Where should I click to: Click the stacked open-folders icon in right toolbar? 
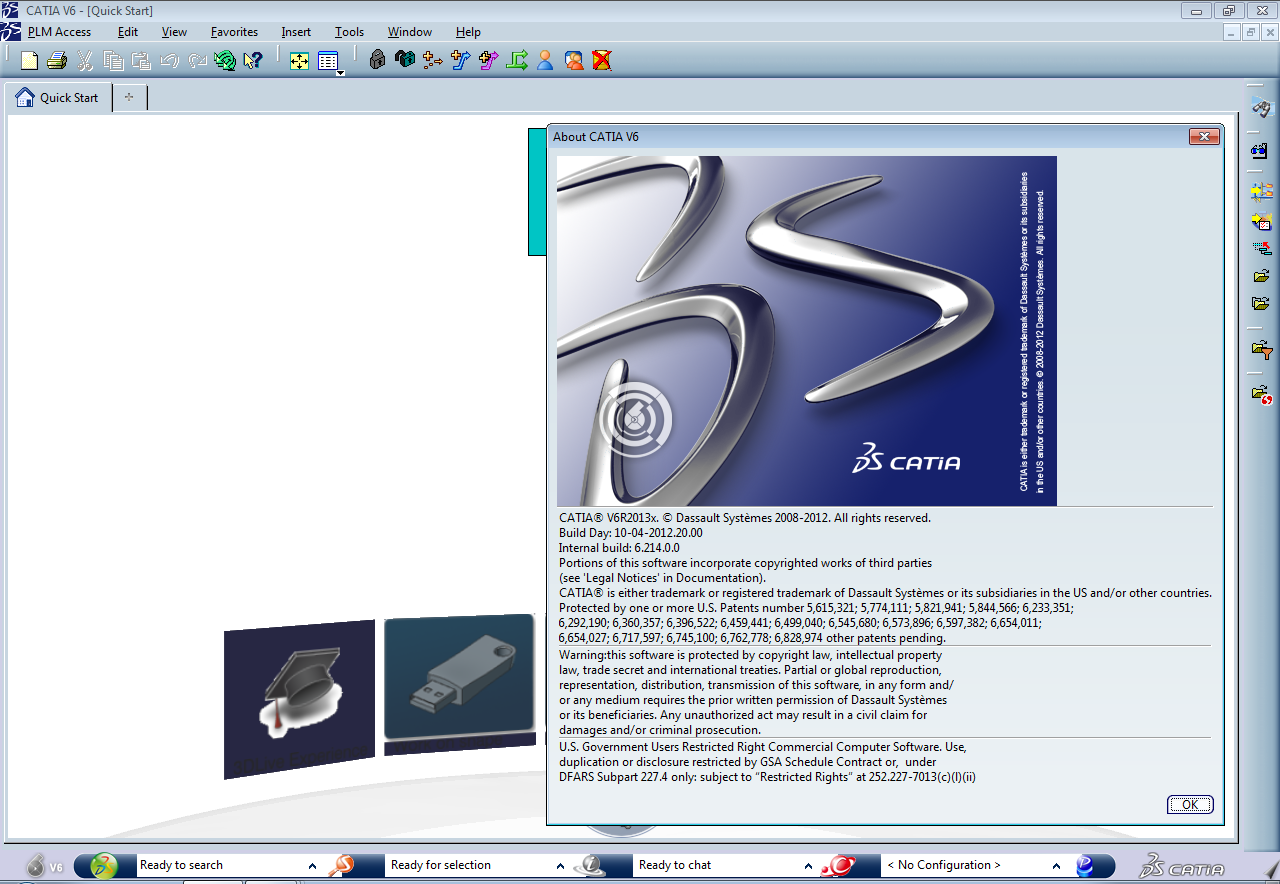1261,304
